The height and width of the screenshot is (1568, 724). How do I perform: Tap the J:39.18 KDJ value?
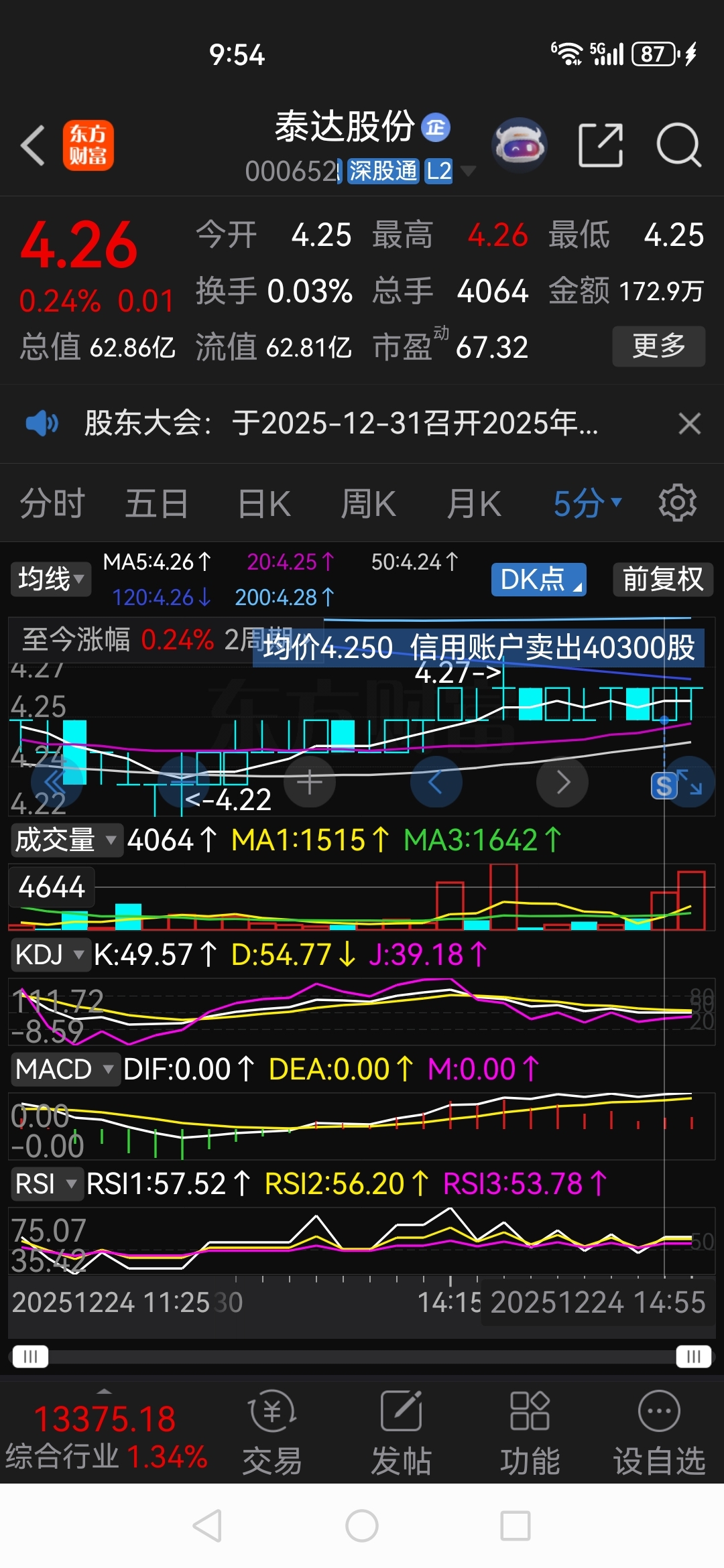click(427, 954)
